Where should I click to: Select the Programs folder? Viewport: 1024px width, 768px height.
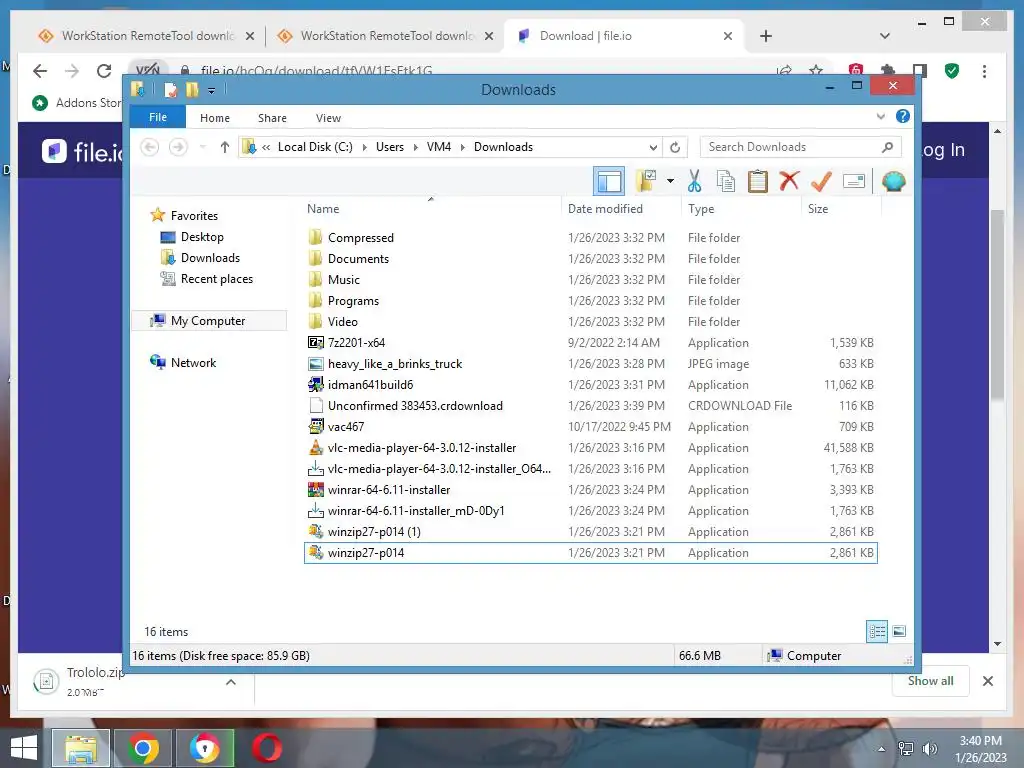tap(590, 300)
